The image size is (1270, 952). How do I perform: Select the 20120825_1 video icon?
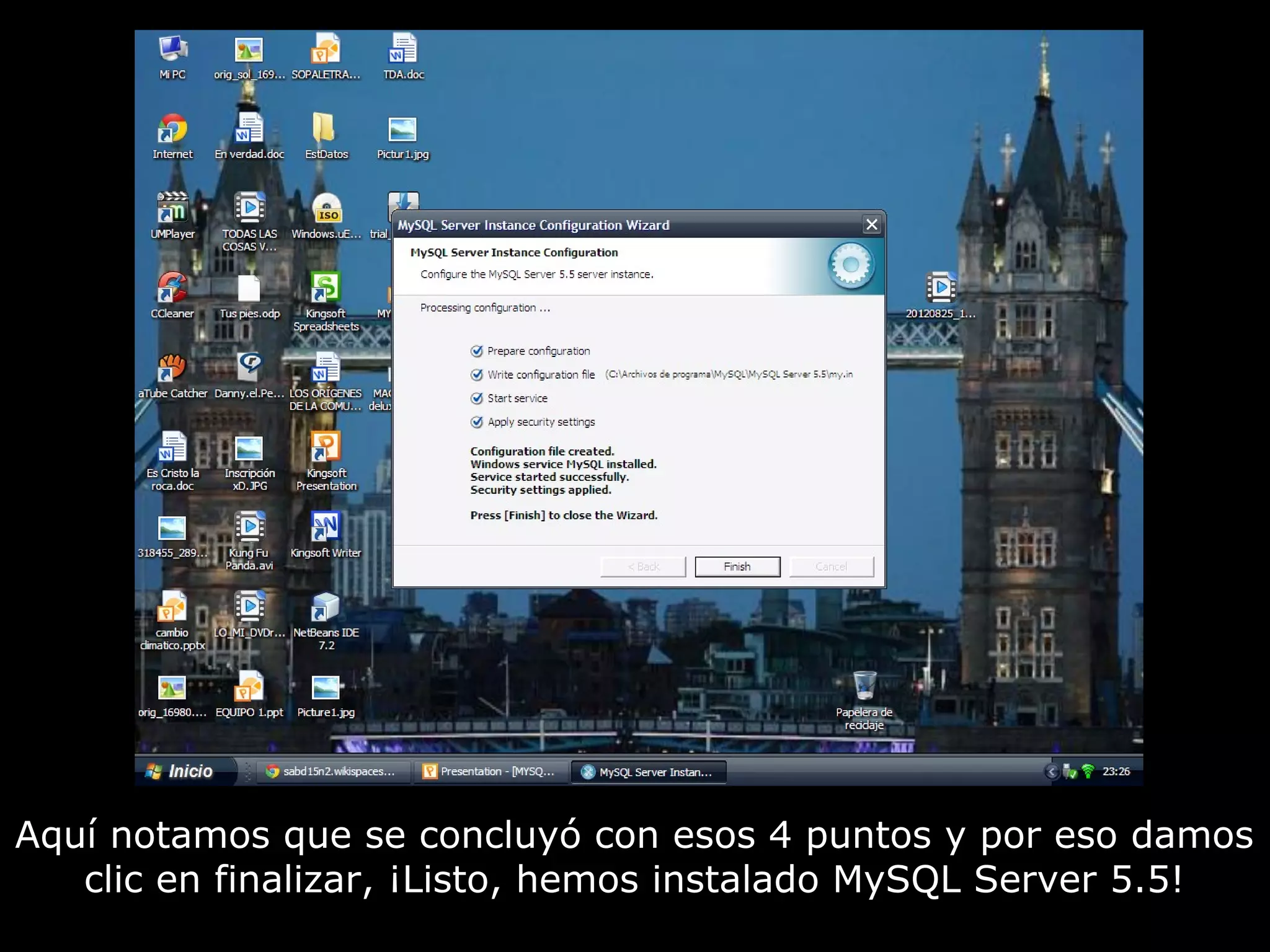click(941, 296)
